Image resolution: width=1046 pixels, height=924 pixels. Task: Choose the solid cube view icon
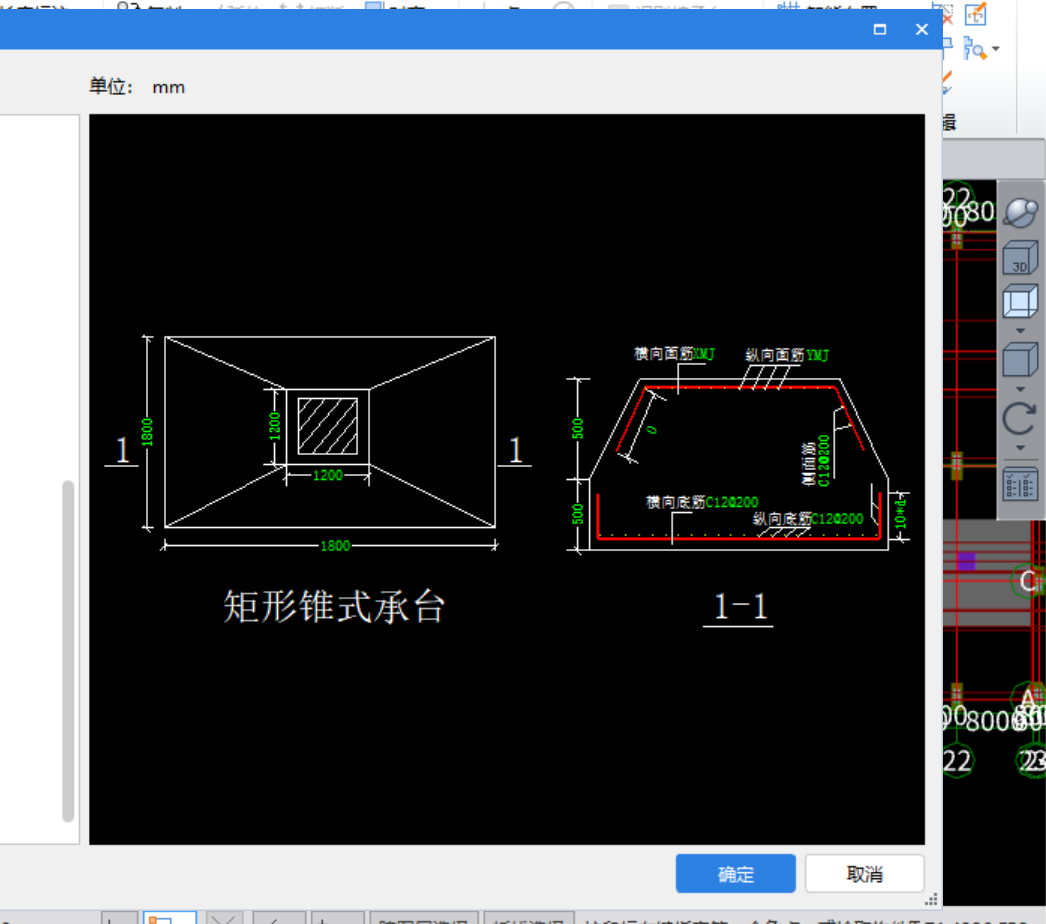pyautogui.click(x=1020, y=360)
